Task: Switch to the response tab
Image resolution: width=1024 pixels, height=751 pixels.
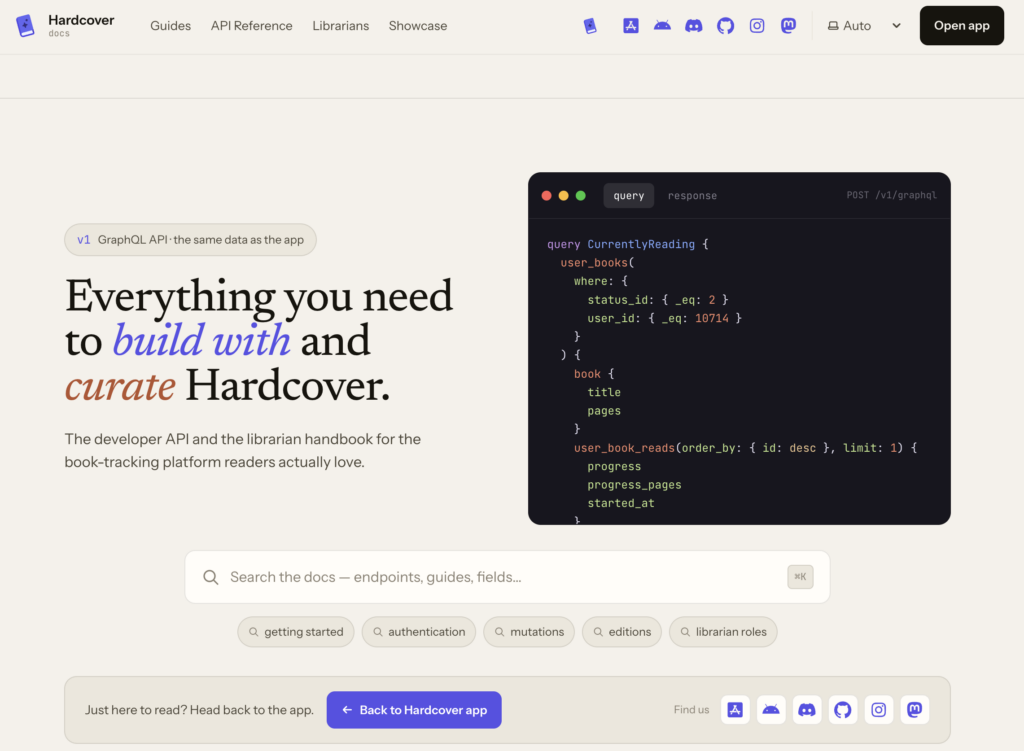Action: (x=692, y=195)
